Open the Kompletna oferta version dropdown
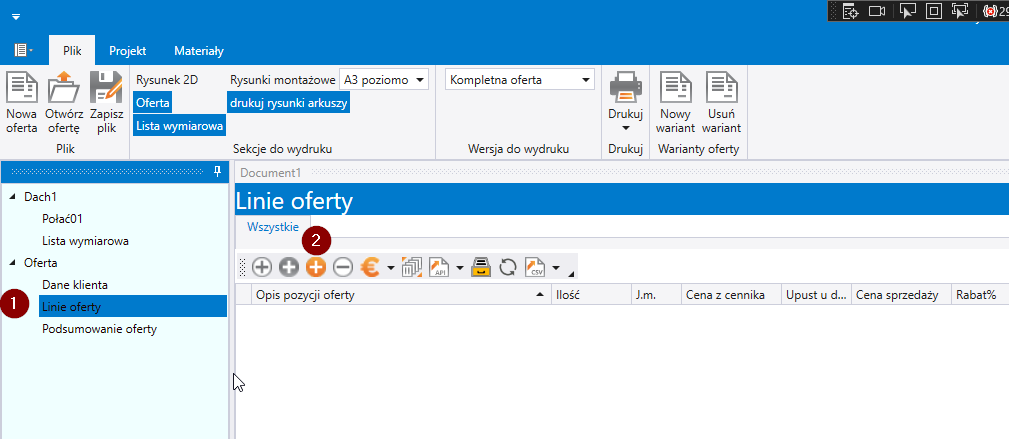The image size is (1009, 439). [x=520, y=79]
